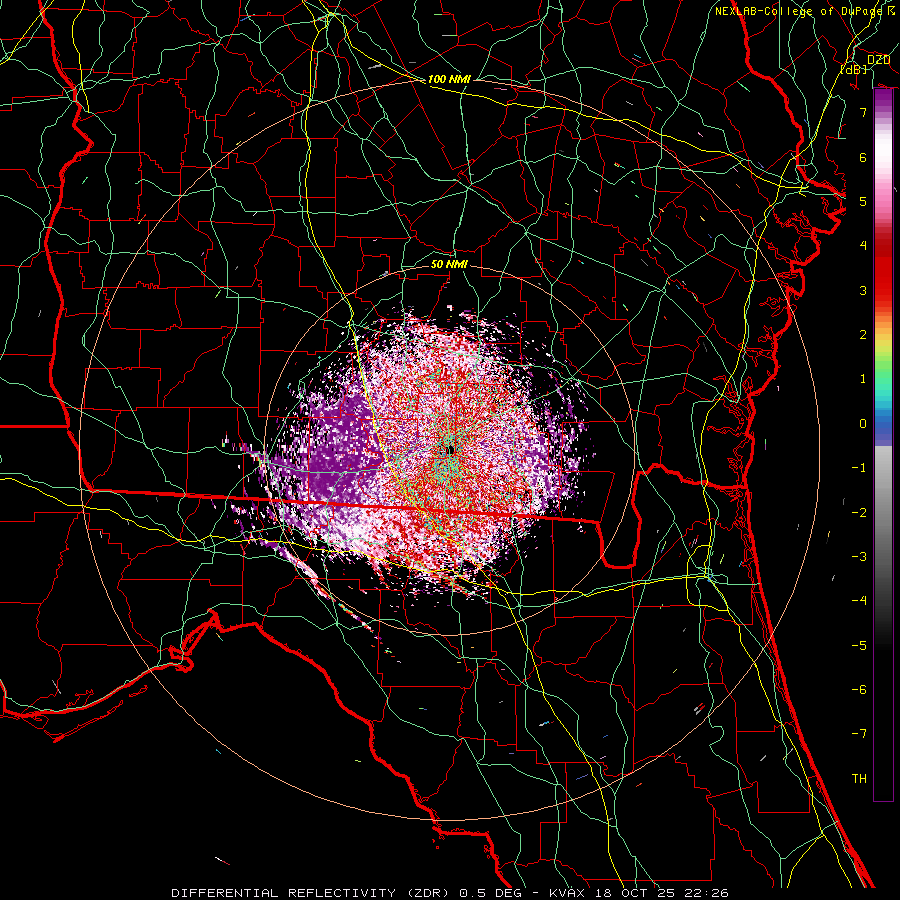Click the "-5" value on color scale
The image size is (900, 900).
pyautogui.click(x=859, y=646)
